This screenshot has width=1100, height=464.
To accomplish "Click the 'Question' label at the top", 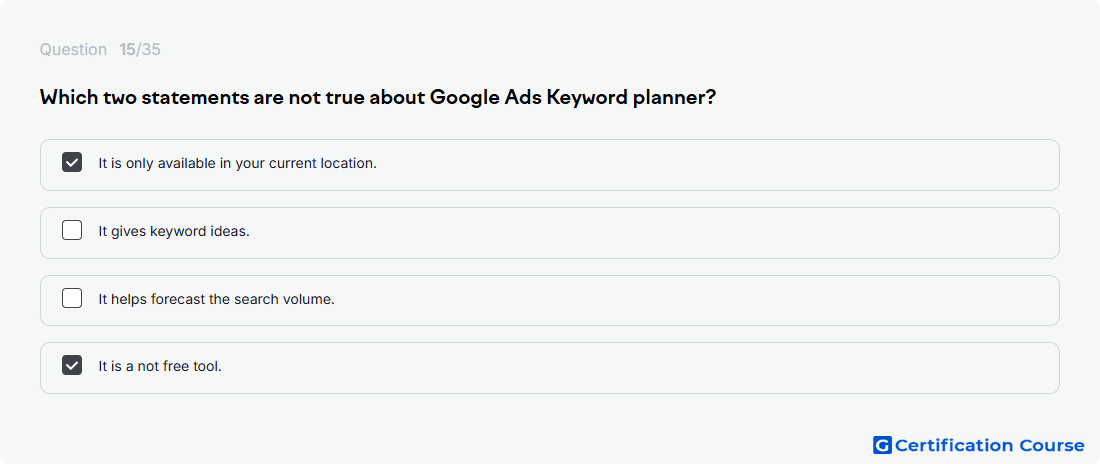I will click(73, 50).
